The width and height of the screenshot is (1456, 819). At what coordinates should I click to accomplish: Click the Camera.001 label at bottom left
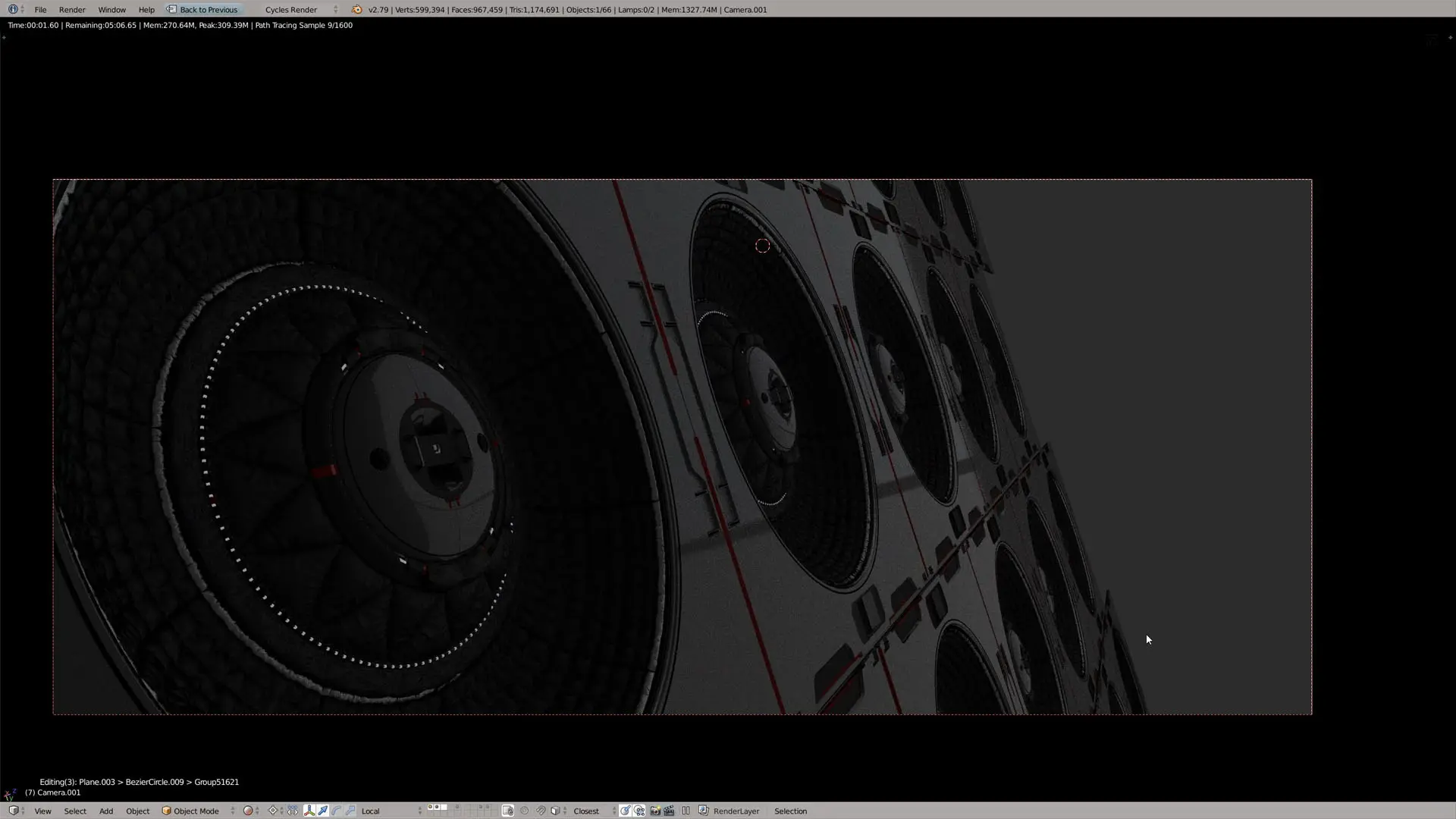coord(52,792)
